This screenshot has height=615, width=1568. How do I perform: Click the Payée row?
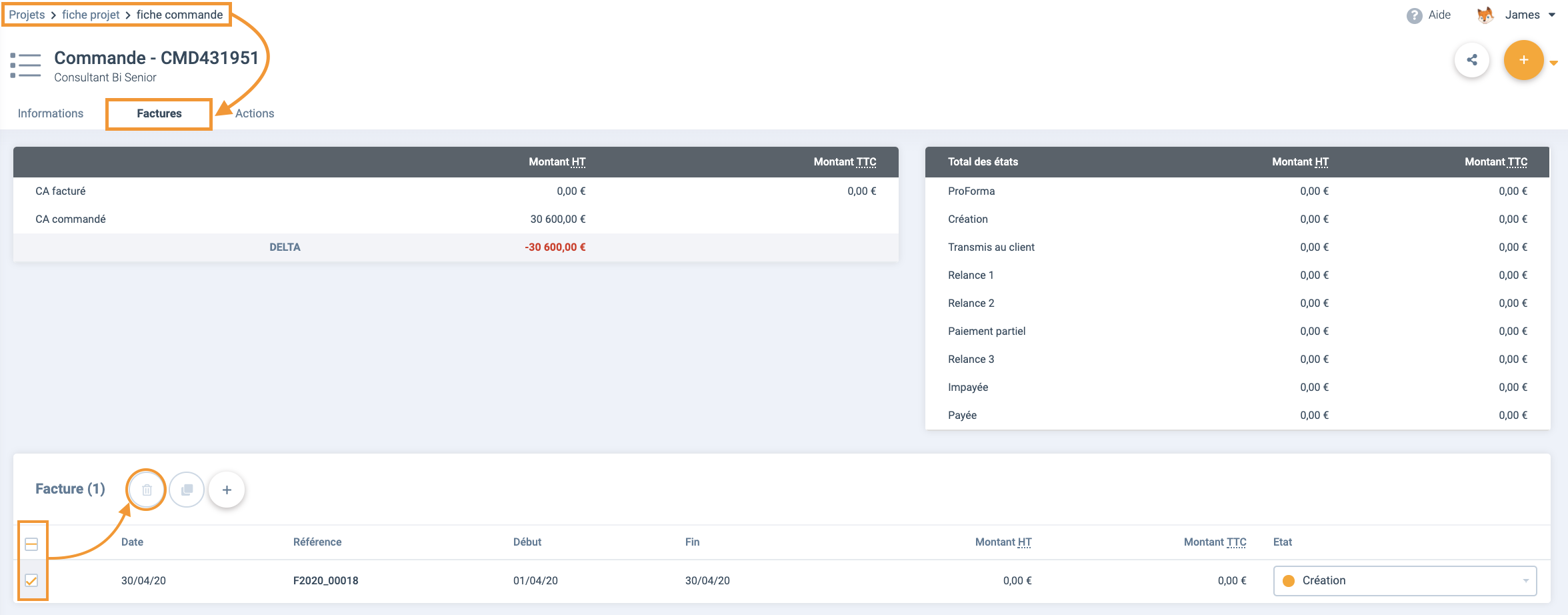1237,416
